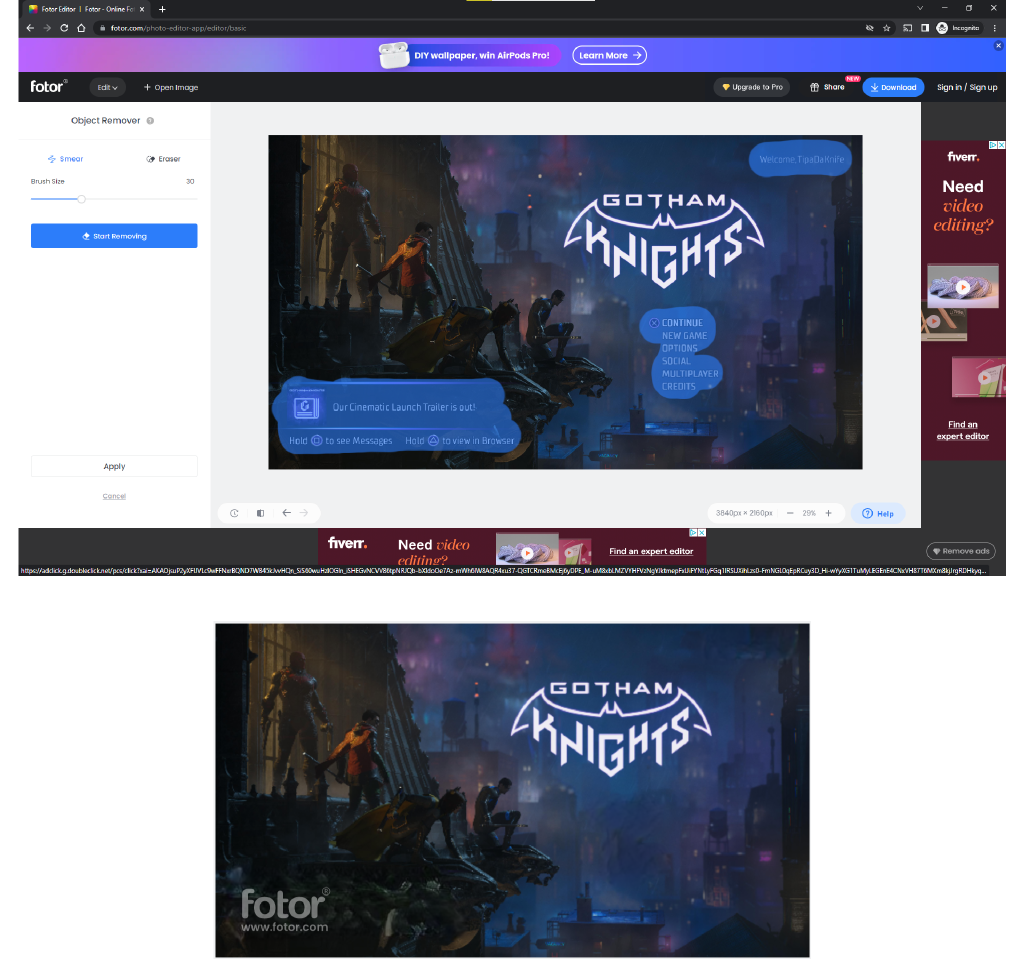Click the tab search chevron in title bar

[x=920, y=8]
